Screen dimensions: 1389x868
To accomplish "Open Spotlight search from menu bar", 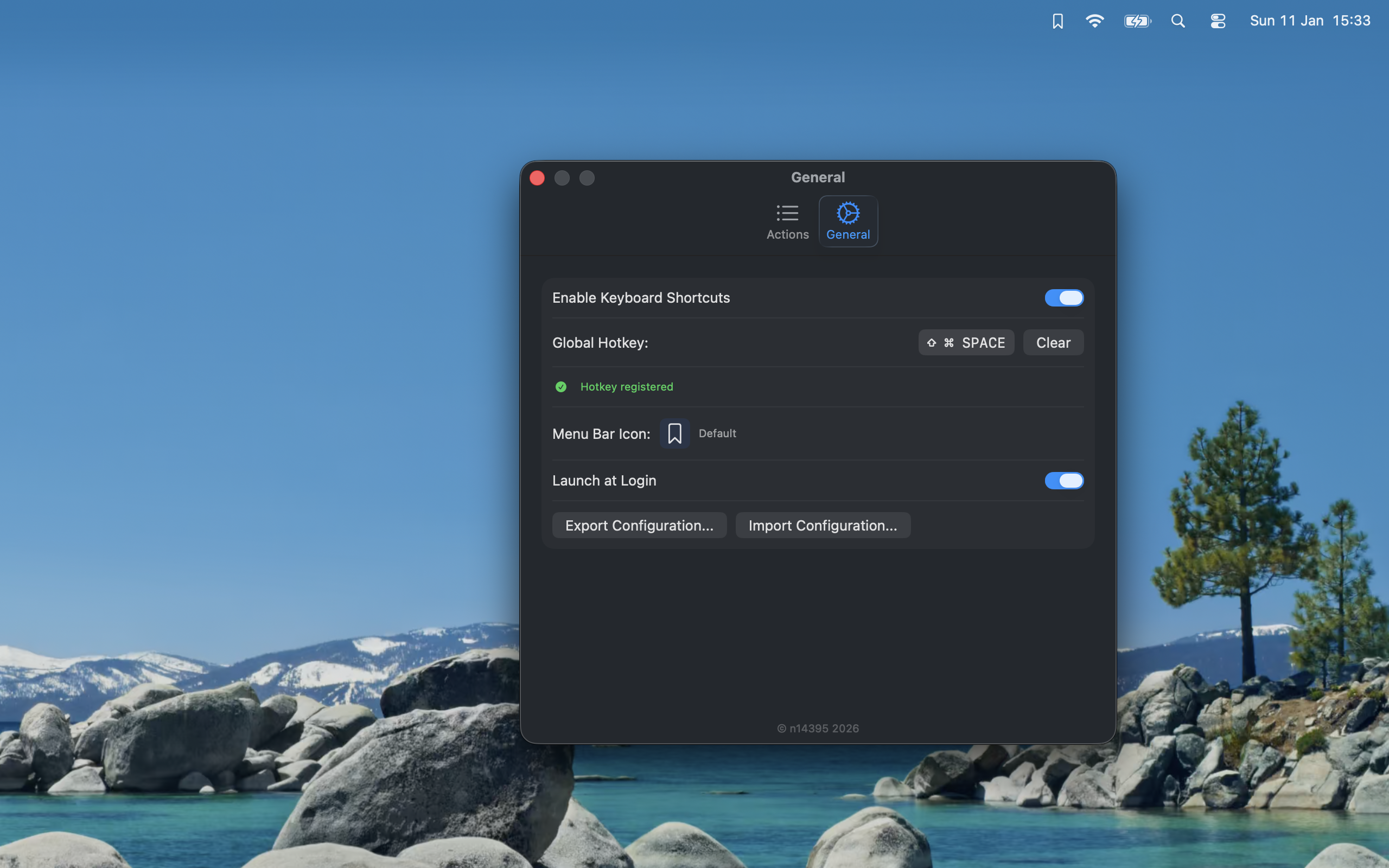I will pyautogui.click(x=1178, y=21).
